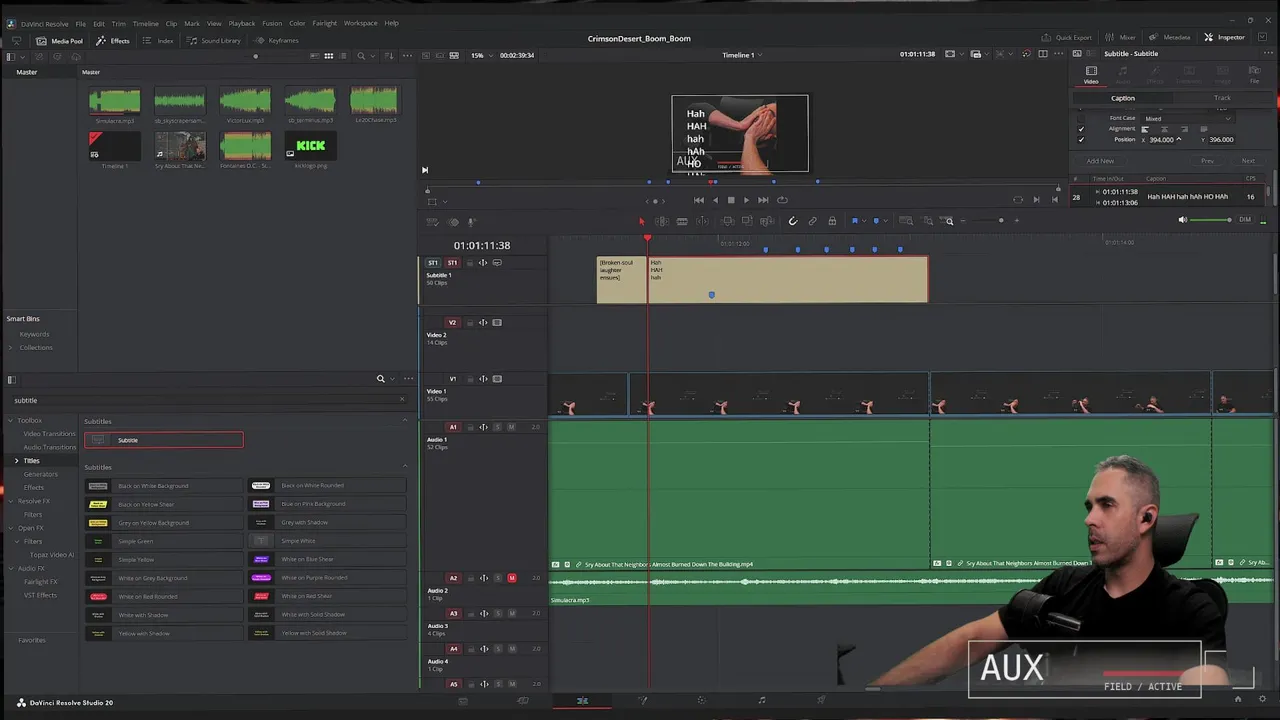Screen dimensions: 1280x720
Task: Stop playback in the viewer
Action: coord(730,200)
